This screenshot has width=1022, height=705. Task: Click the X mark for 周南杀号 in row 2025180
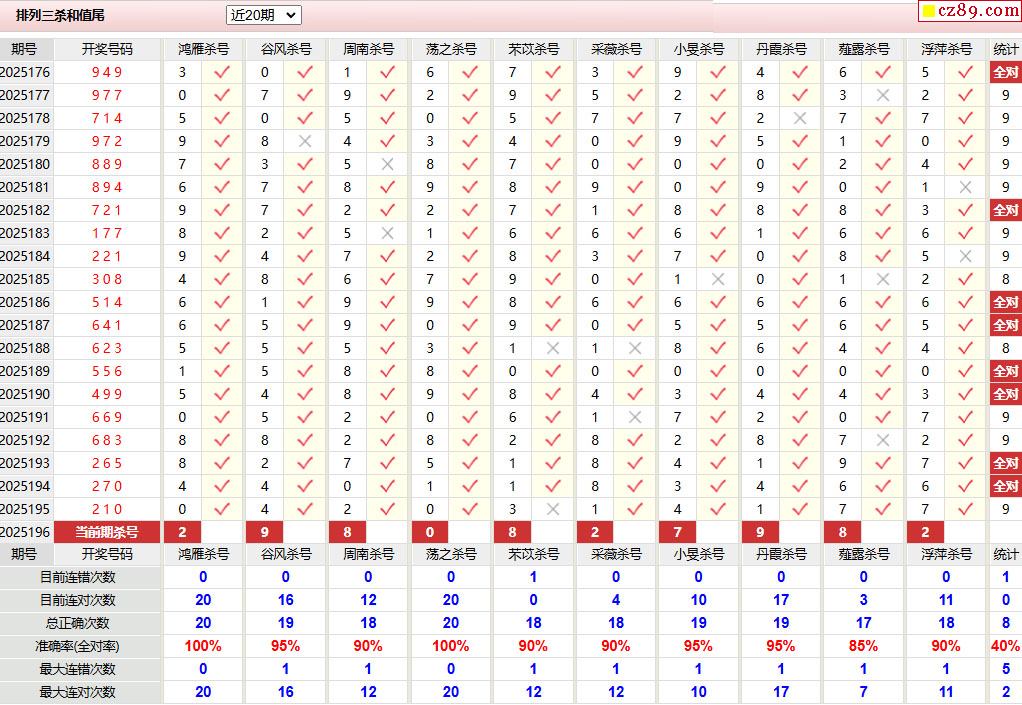[x=387, y=164]
